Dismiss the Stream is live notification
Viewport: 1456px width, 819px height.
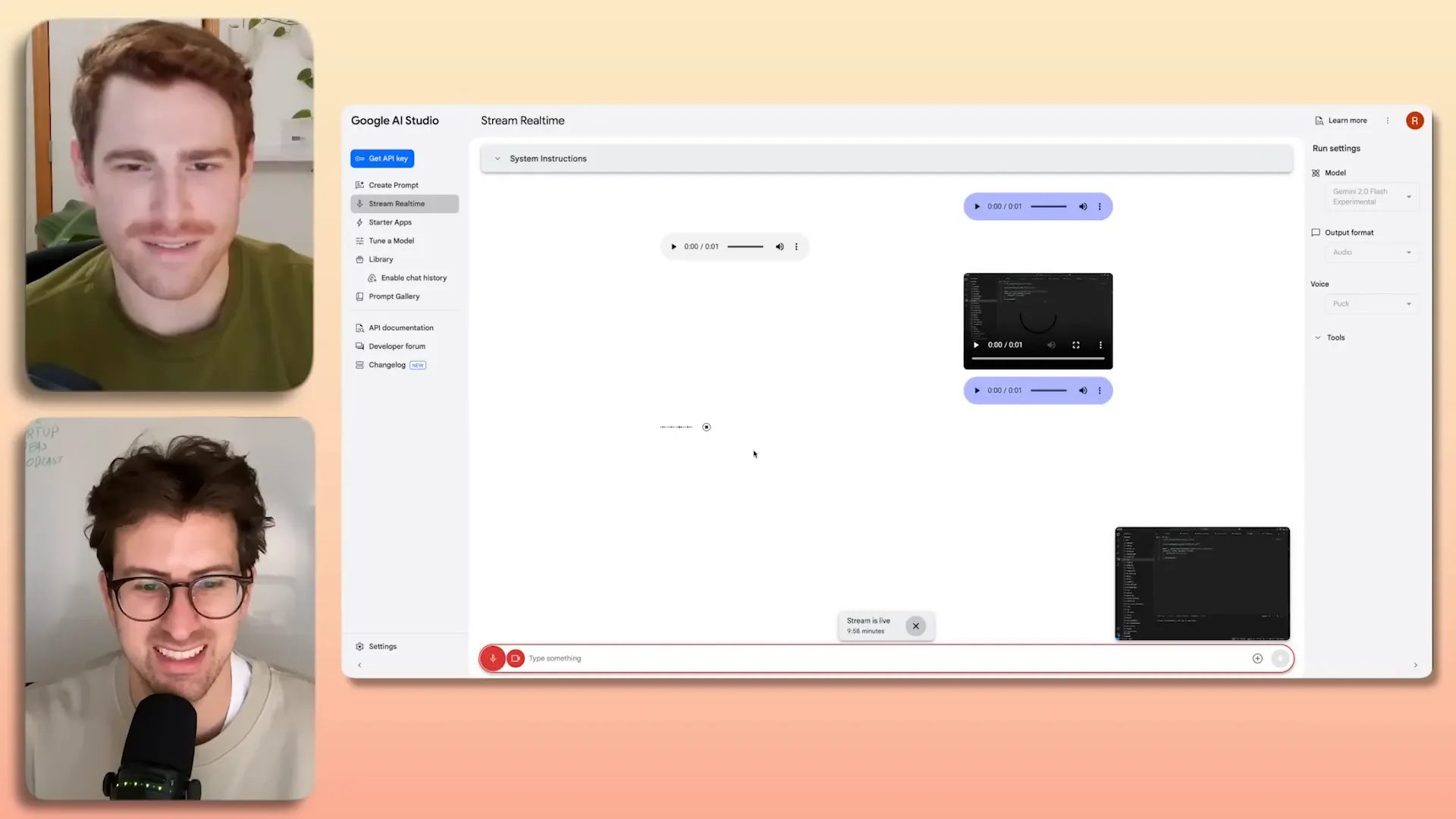pyautogui.click(x=915, y=626)
